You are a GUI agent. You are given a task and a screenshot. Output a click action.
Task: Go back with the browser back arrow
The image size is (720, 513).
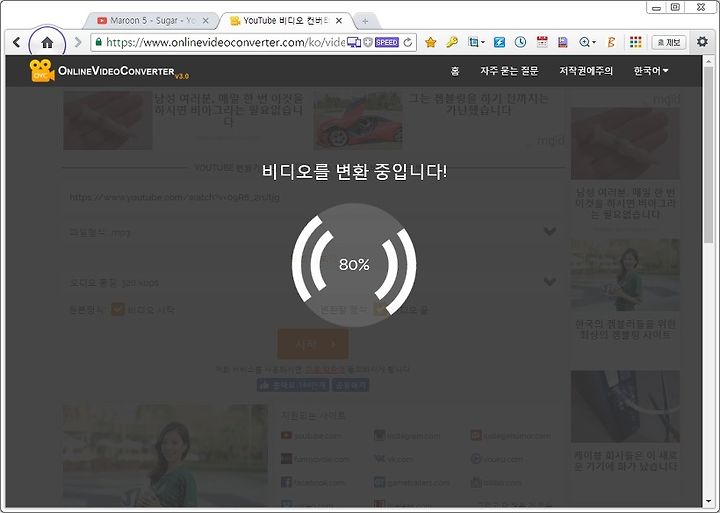tap(17, 42)
